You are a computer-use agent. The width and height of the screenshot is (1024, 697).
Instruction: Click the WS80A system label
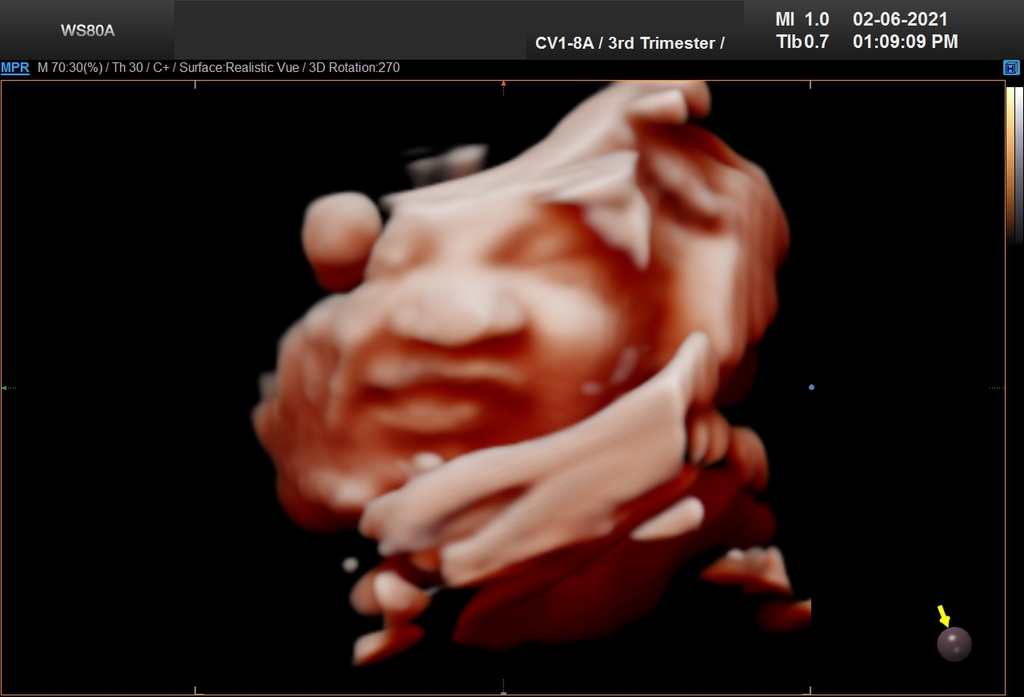(x=88, y=30)
